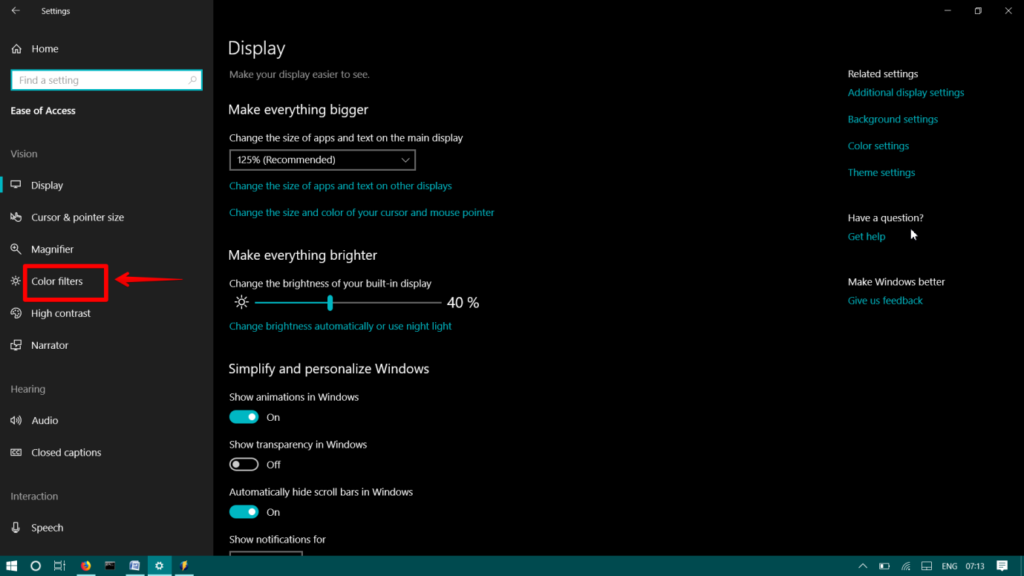Open Background settings link
Image resolution: width=1024 pixels, height=576 pixels.
pyautogui.click(x=893, y=119)
